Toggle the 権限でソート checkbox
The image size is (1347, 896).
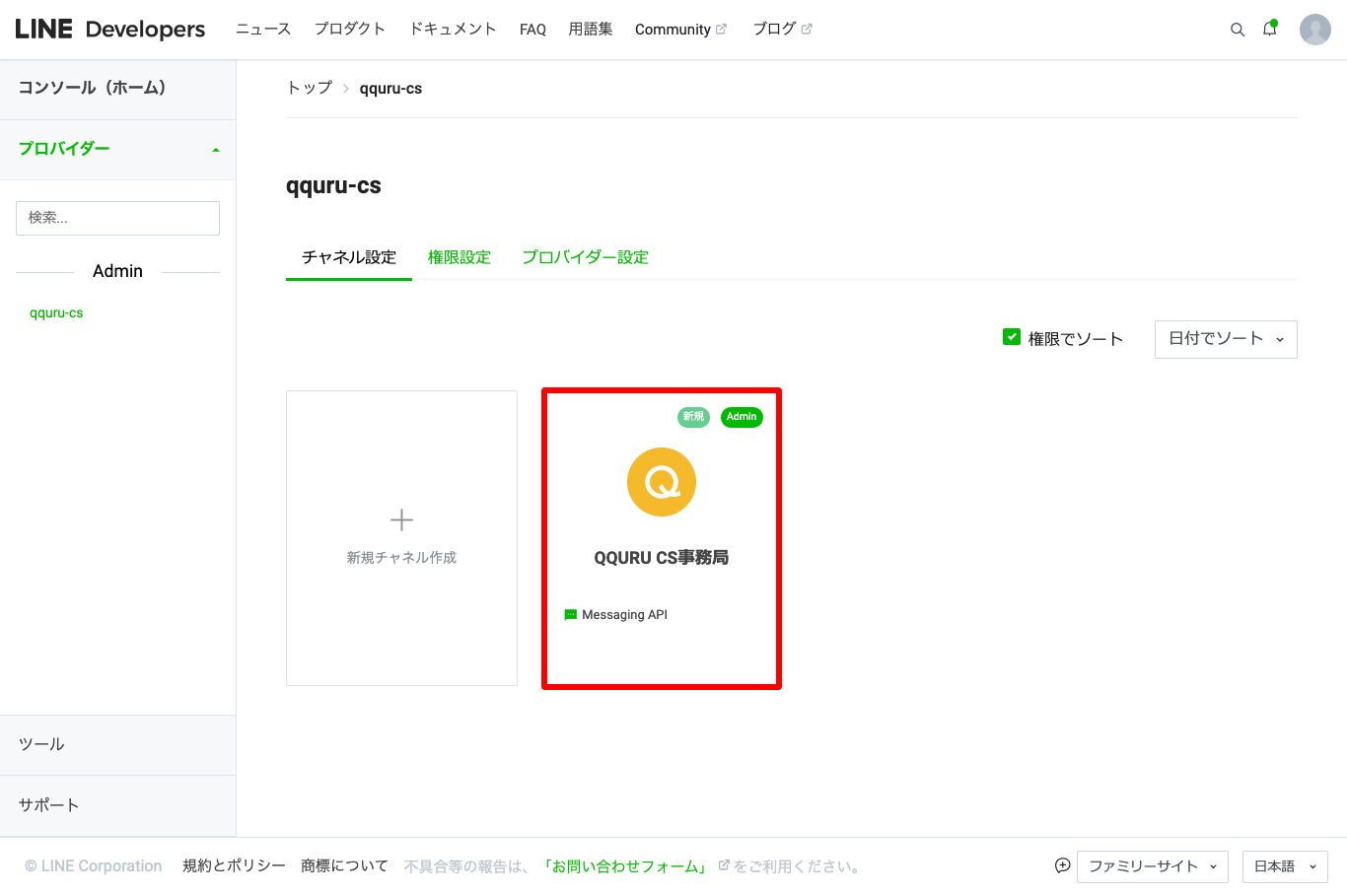(1011, 337)
